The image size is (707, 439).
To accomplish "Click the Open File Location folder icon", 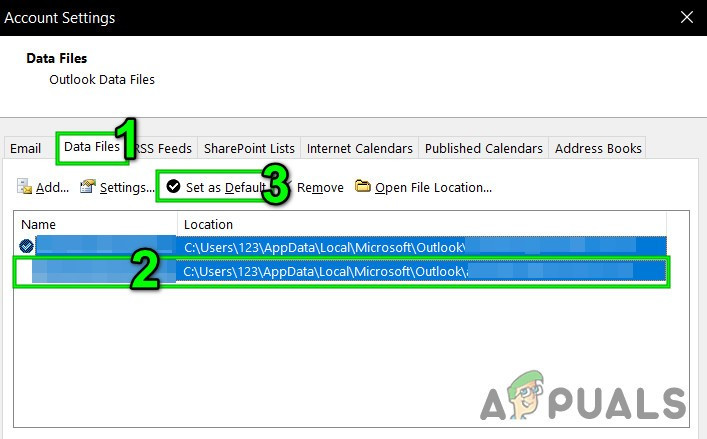I will click(x=363, y=186).
